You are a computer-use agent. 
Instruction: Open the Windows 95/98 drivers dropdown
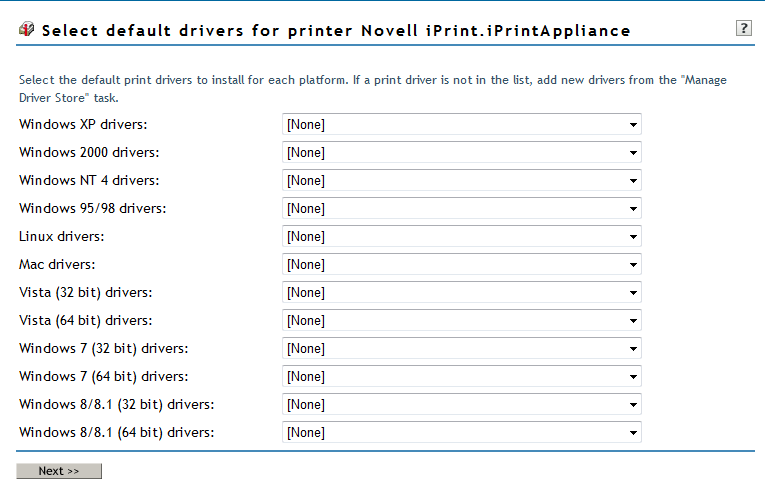(x=461, y=209)
